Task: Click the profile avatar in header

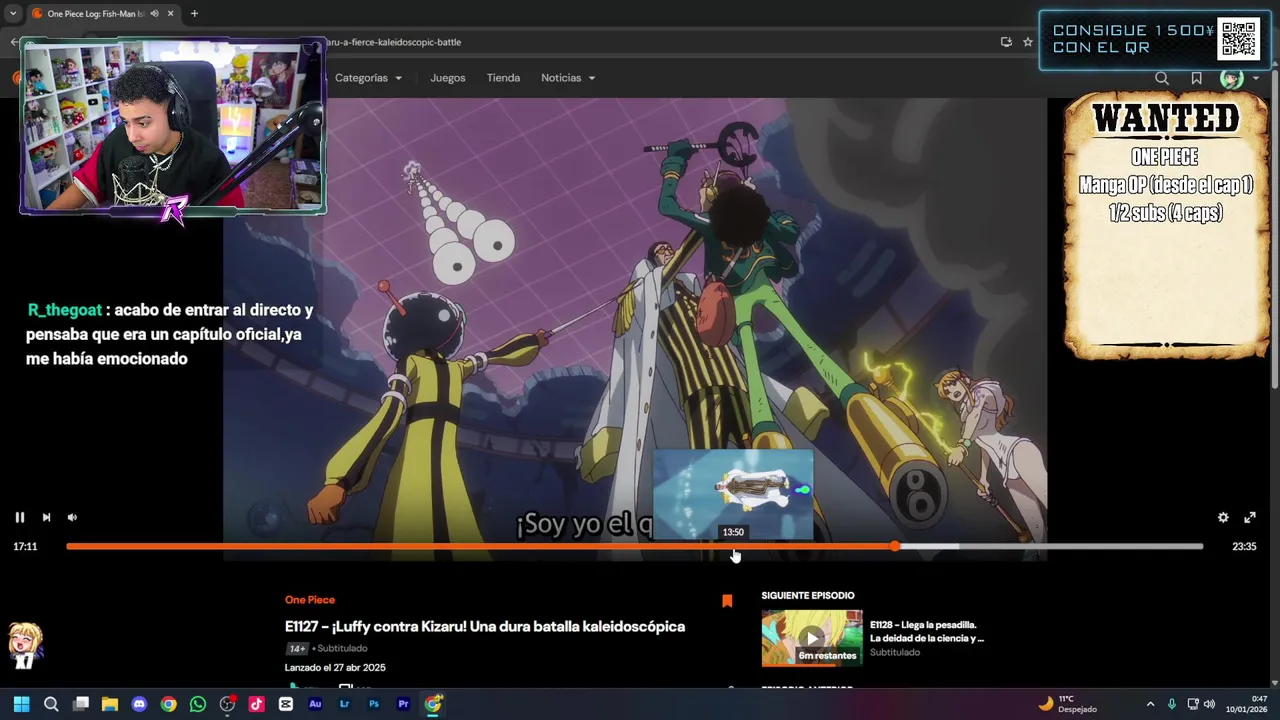Action: point(1231,78)
